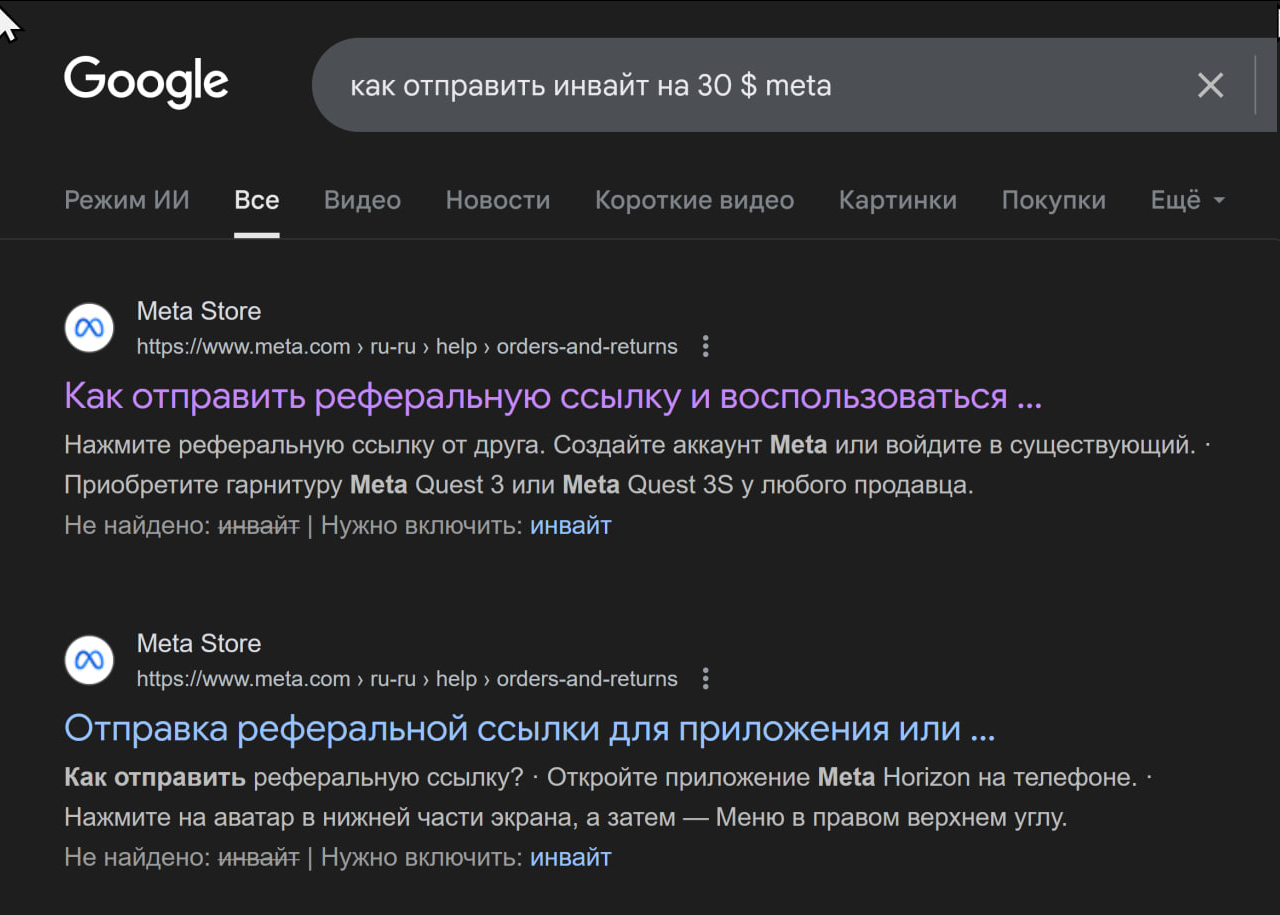Open the Видео tab
1280x915 pixels.
click(362, 200)
